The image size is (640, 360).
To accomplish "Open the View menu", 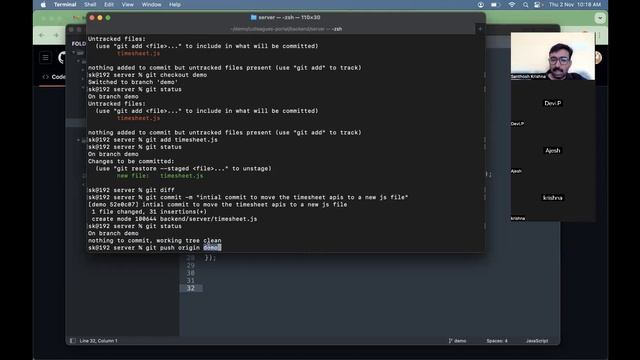I will coord(127,4).
